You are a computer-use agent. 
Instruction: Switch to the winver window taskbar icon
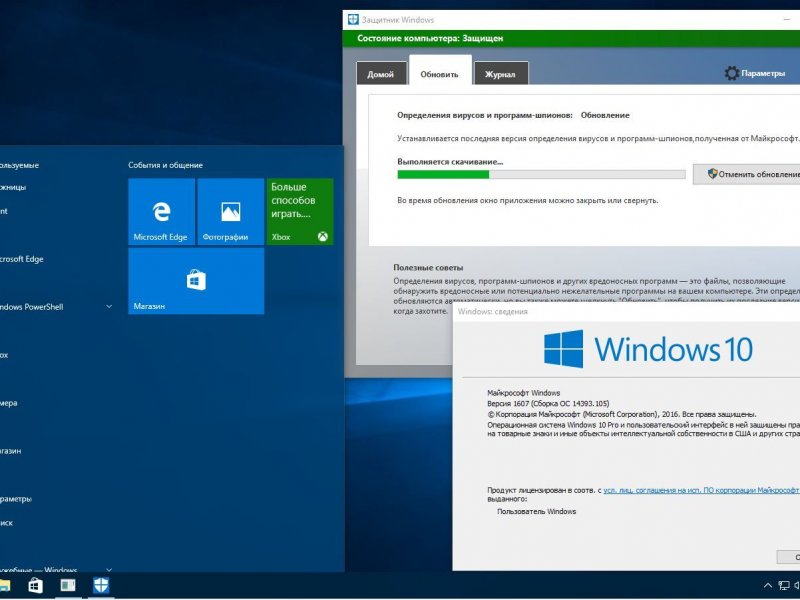[x=68, y=585]
